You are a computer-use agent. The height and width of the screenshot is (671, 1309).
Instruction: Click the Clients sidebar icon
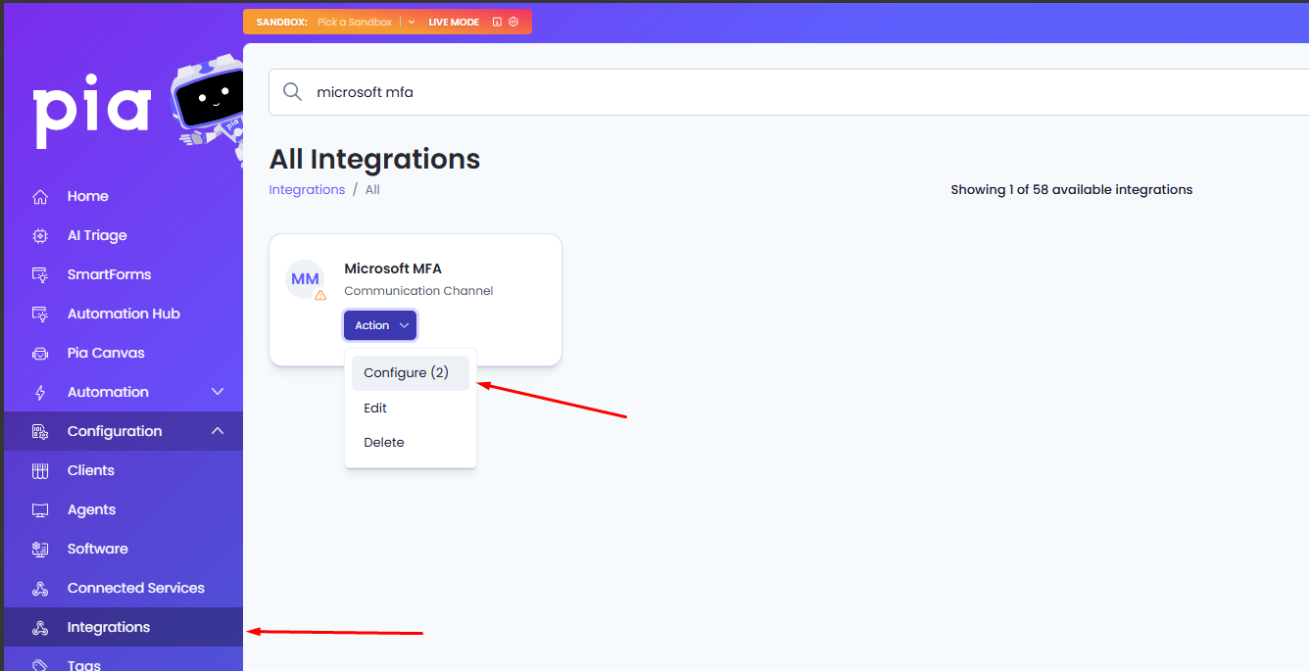pyautogui.click(x=40, y=471)
